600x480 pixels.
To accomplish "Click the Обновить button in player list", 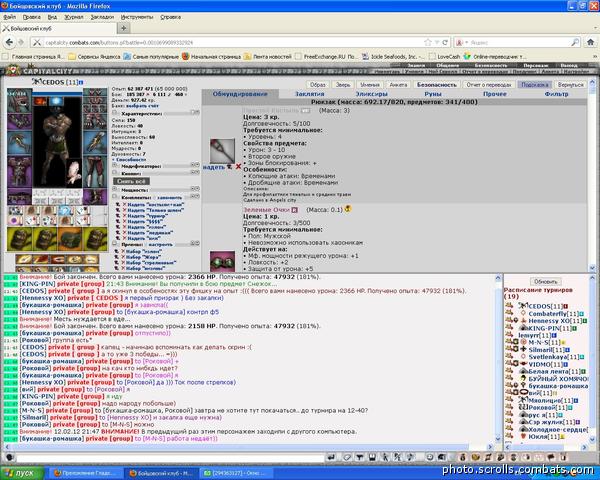I will [x=546, y=281].
